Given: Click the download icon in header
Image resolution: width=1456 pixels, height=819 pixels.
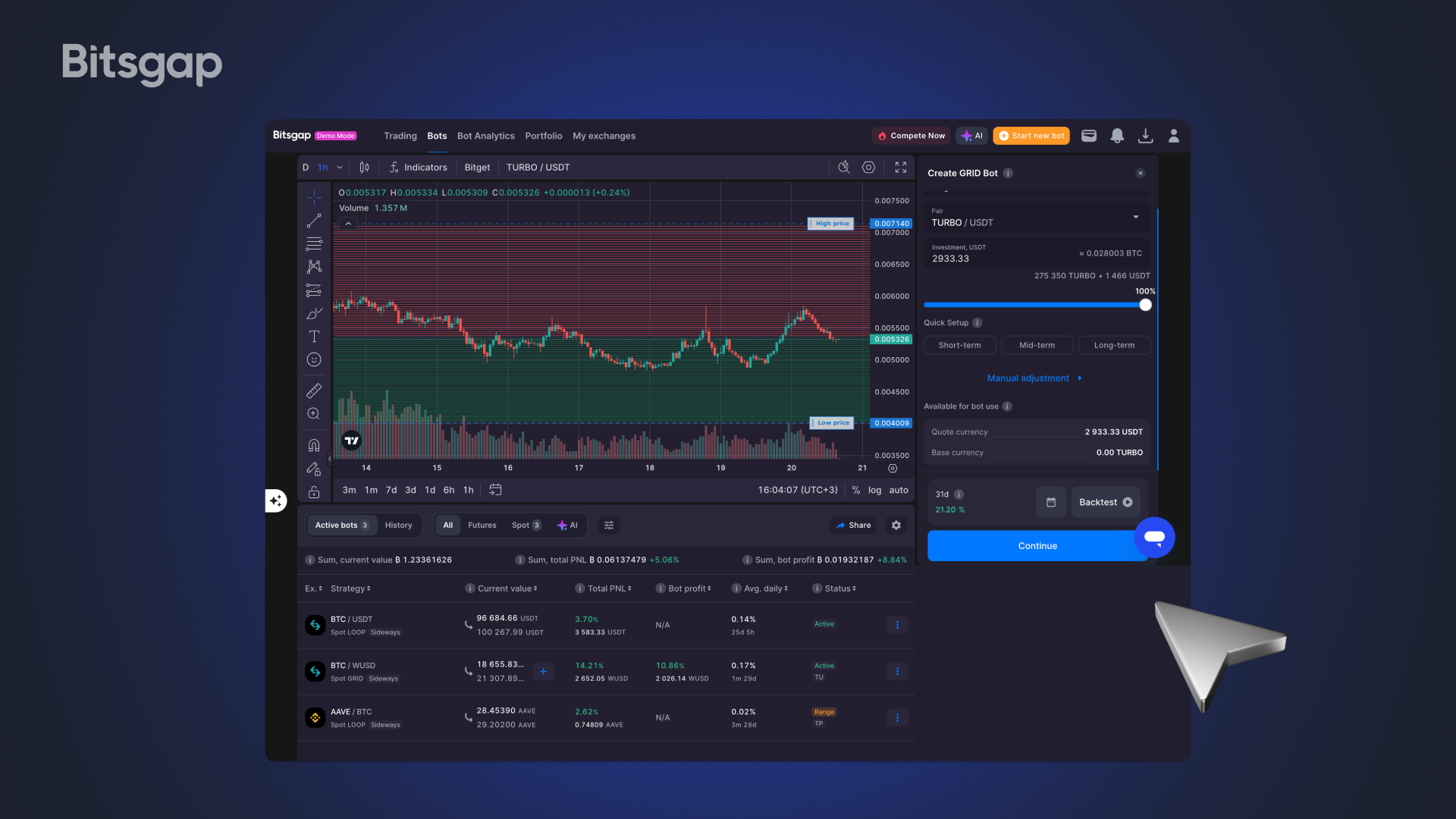Looking at the screenshot, I should pyautogui.click(x=1145, y=136).
